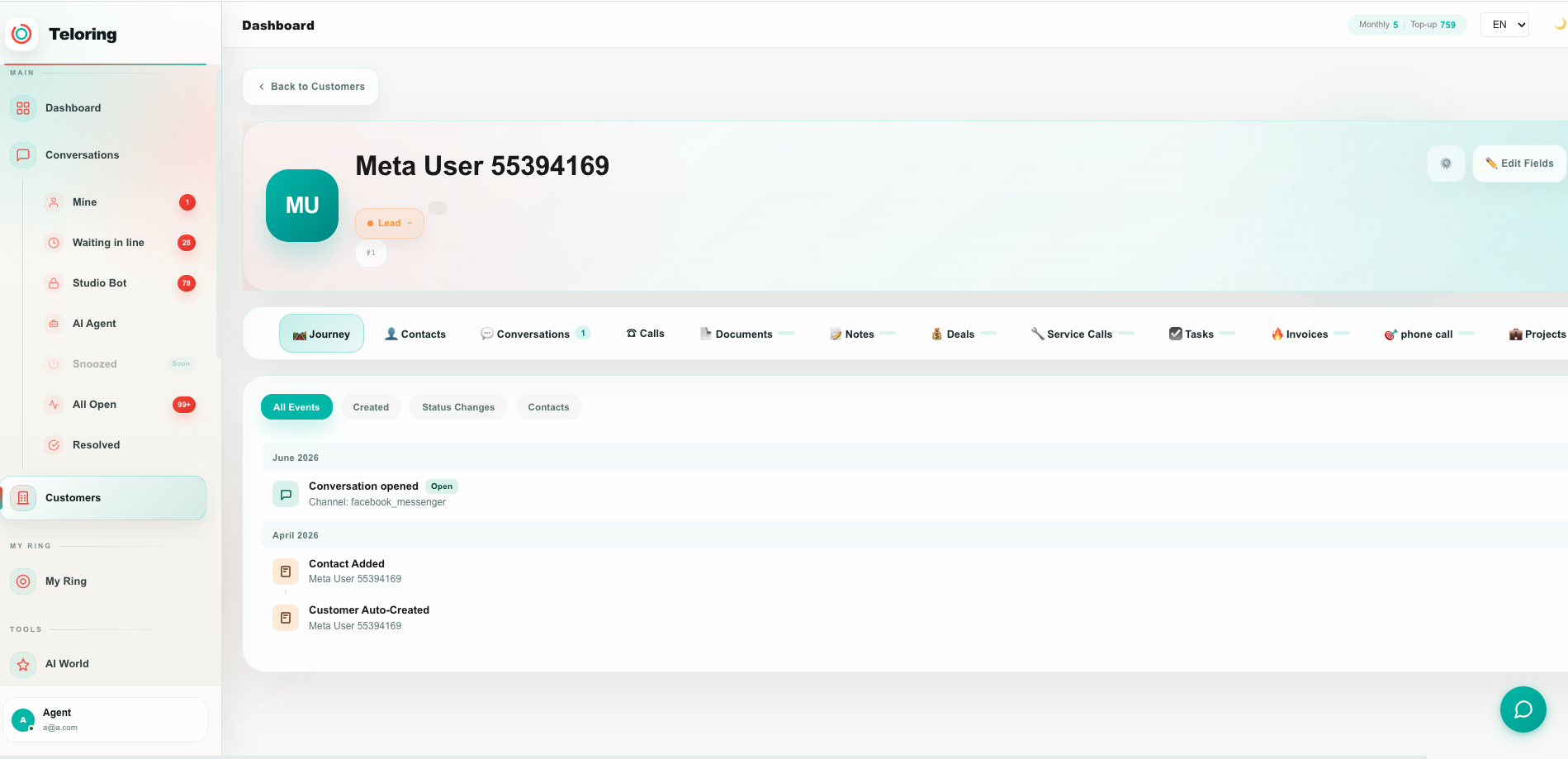
Task: Click the a@a.com agent email
Action: [60, 728]
